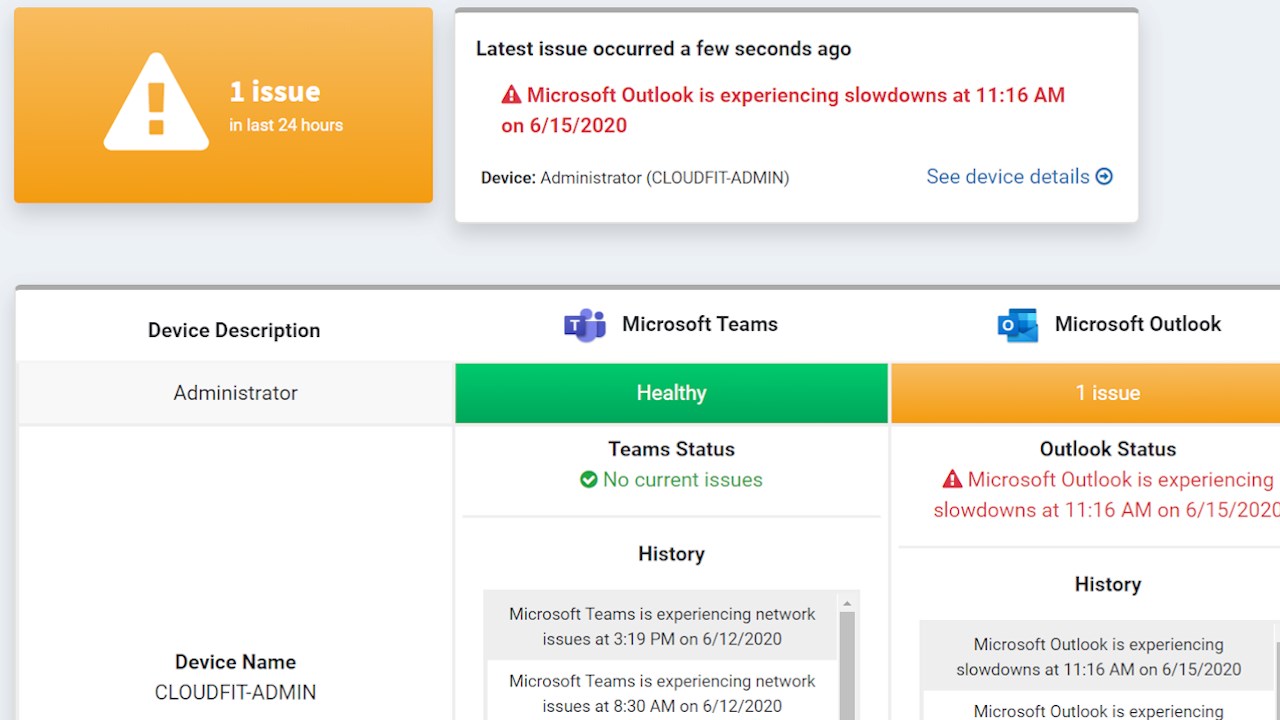This screenshot has height=720, width=1280.
Task: Click the Outlook Status slowdown message
Action: pos(1107,495)
